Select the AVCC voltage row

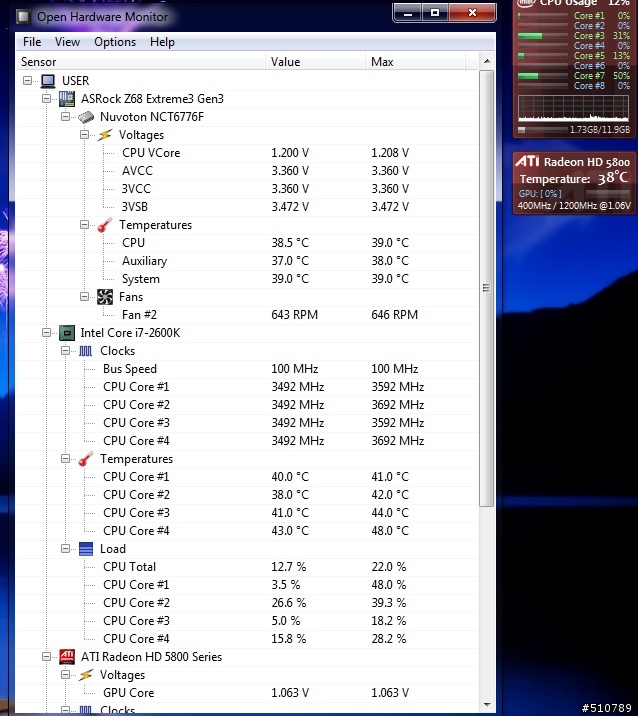point(247,171)
